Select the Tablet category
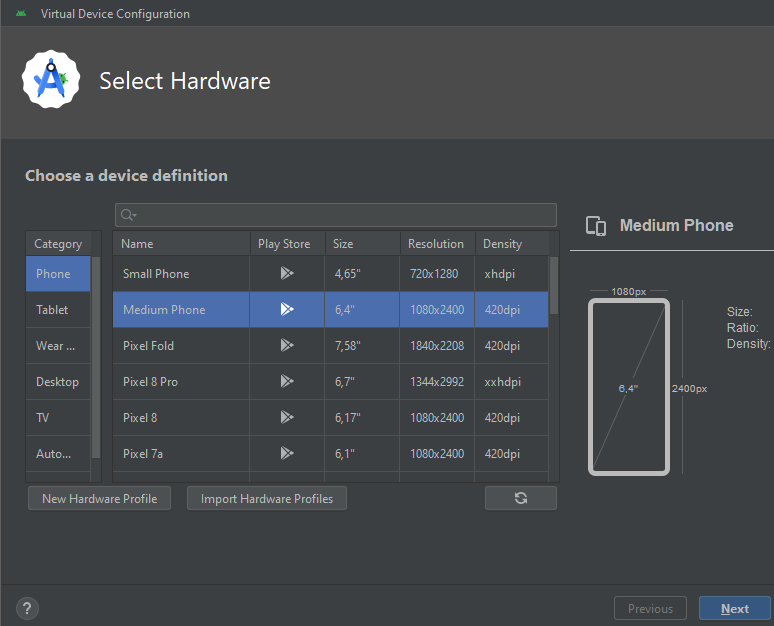This screenshot has width=774, height=626. [58, 310]
